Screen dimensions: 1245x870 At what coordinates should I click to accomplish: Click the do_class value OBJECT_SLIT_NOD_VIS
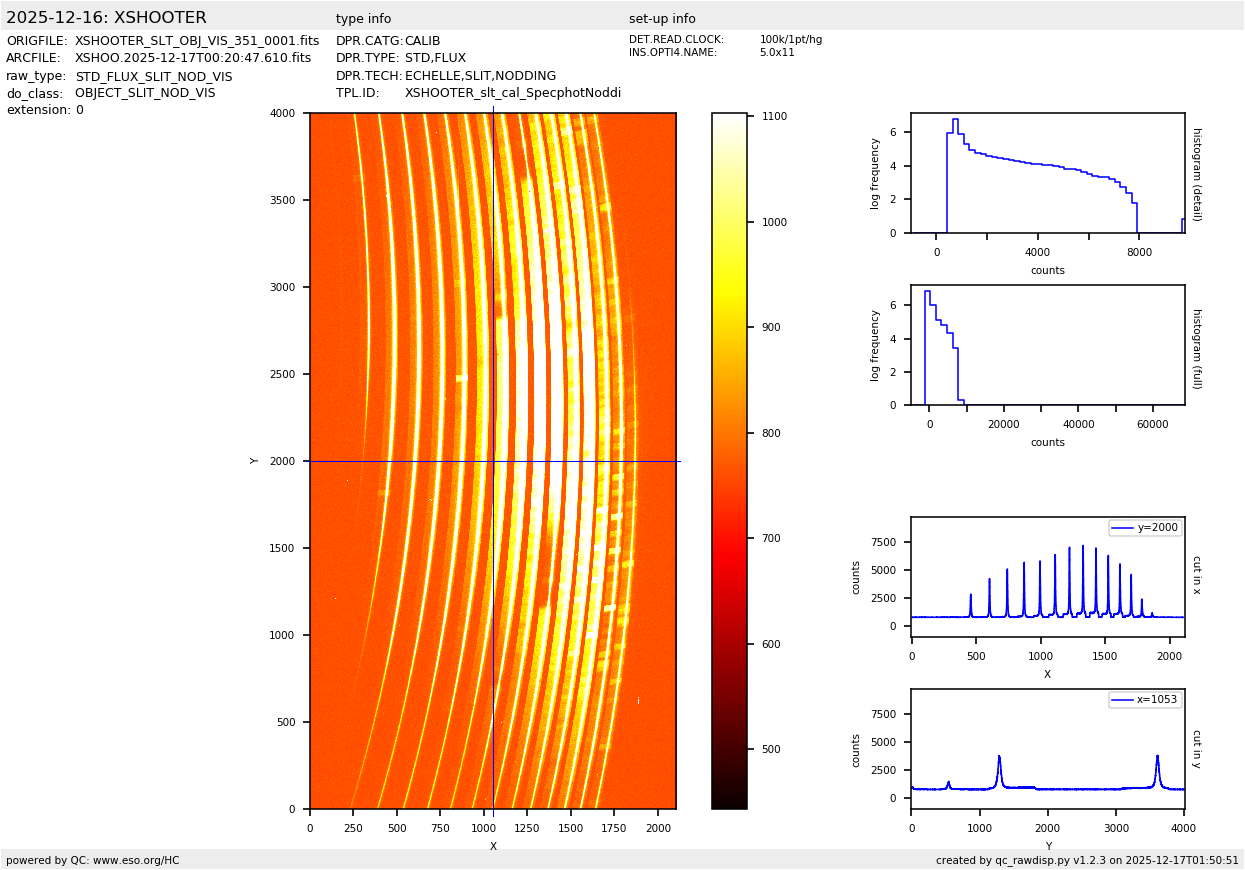145,93
